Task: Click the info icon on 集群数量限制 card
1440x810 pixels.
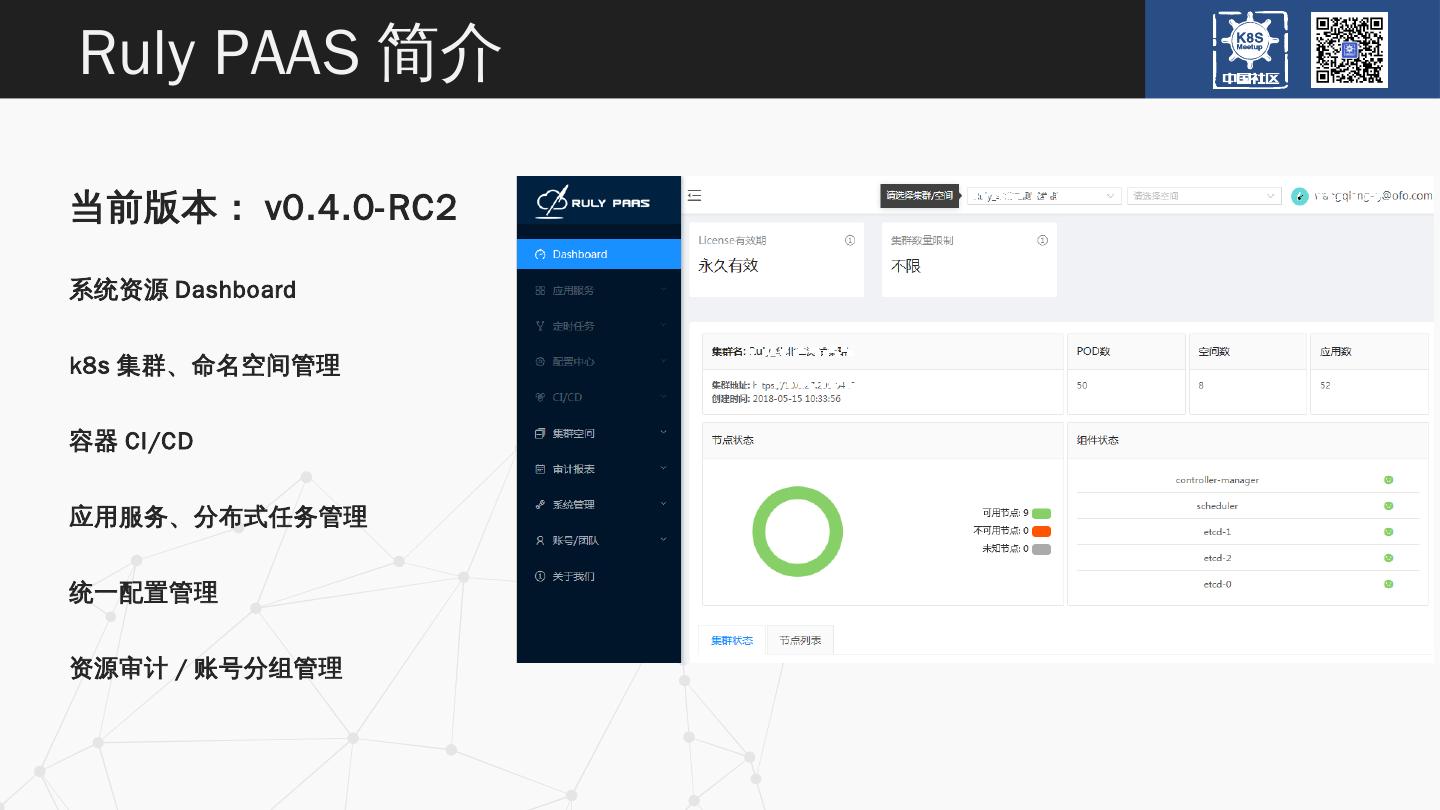Action: pos(1042,240)
